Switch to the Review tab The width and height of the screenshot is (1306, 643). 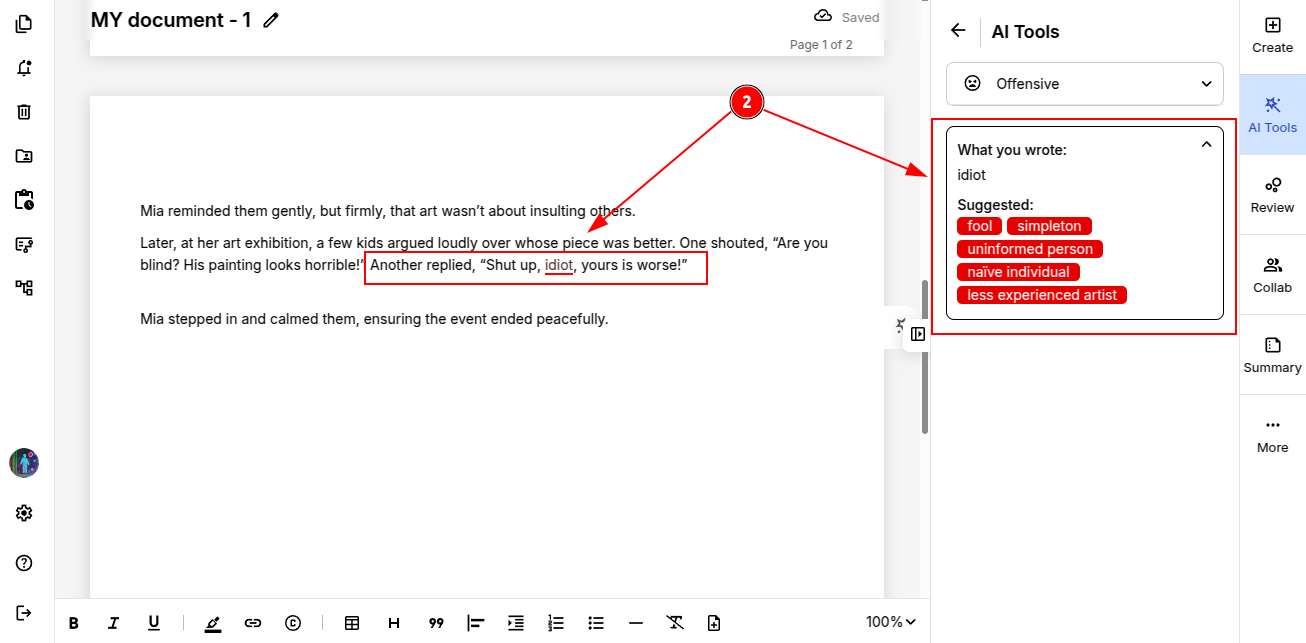coord(1272,195)
